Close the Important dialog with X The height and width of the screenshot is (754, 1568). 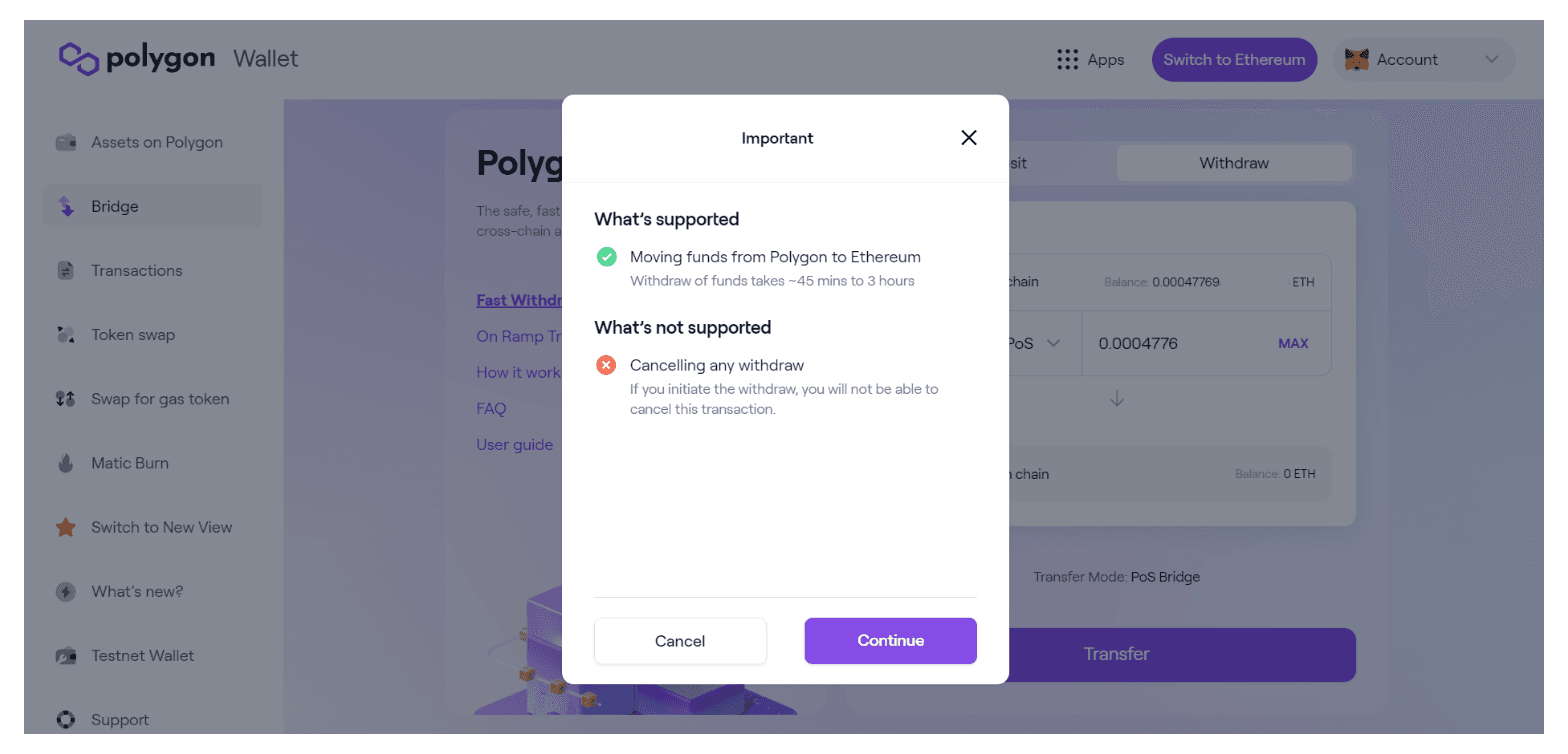pyautogui.click(x=968, y=138)
